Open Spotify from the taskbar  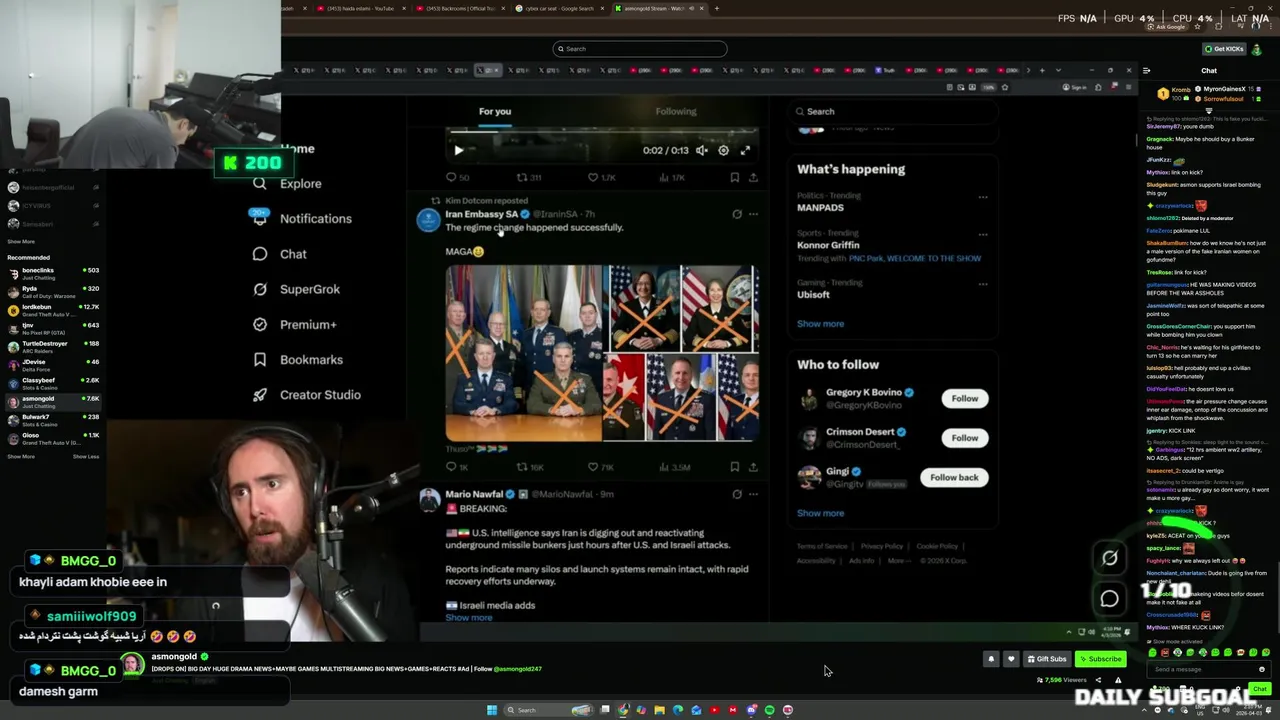(x=769, y=710)
